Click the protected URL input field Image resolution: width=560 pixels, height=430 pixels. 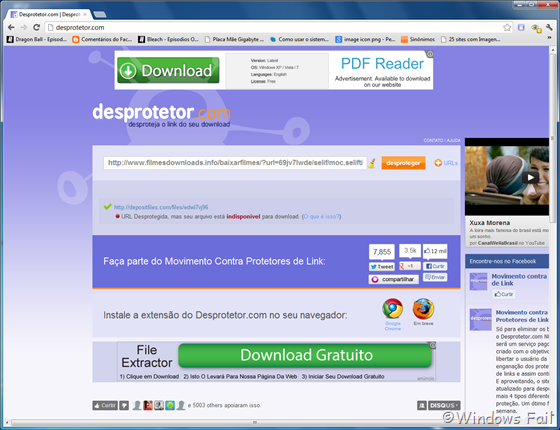pos(235,163)
